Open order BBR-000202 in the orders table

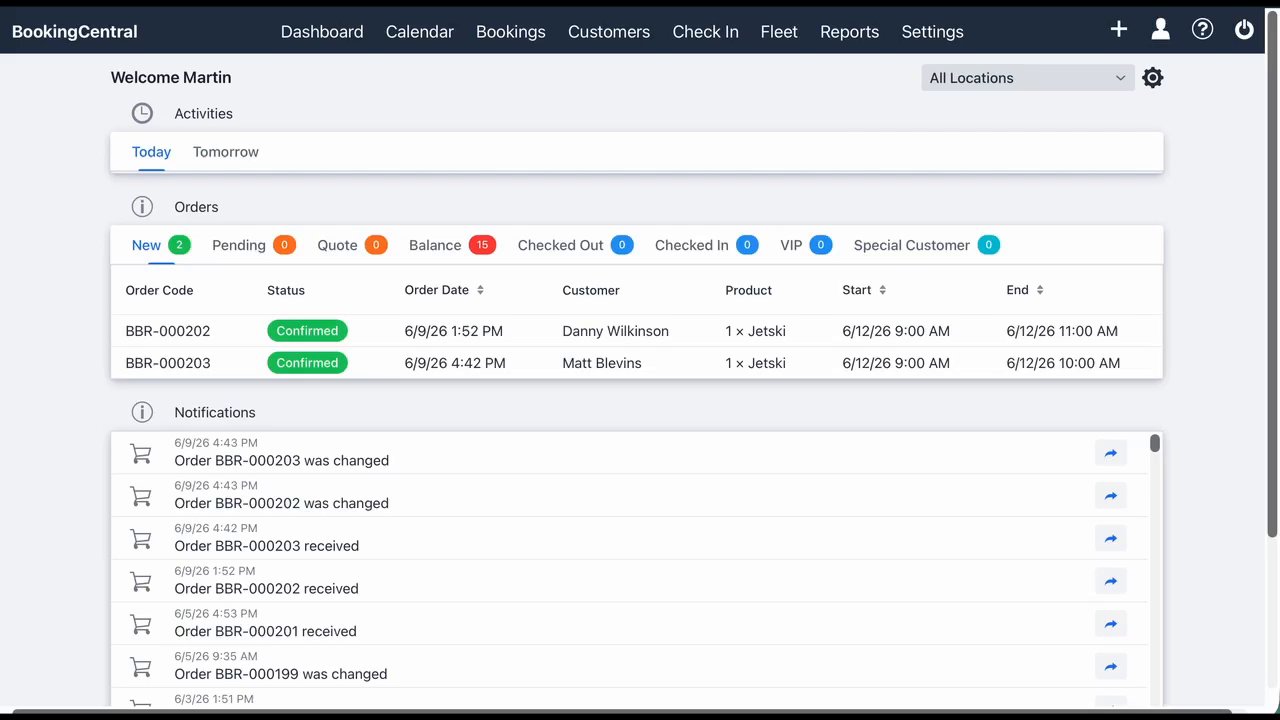(168, 331)
